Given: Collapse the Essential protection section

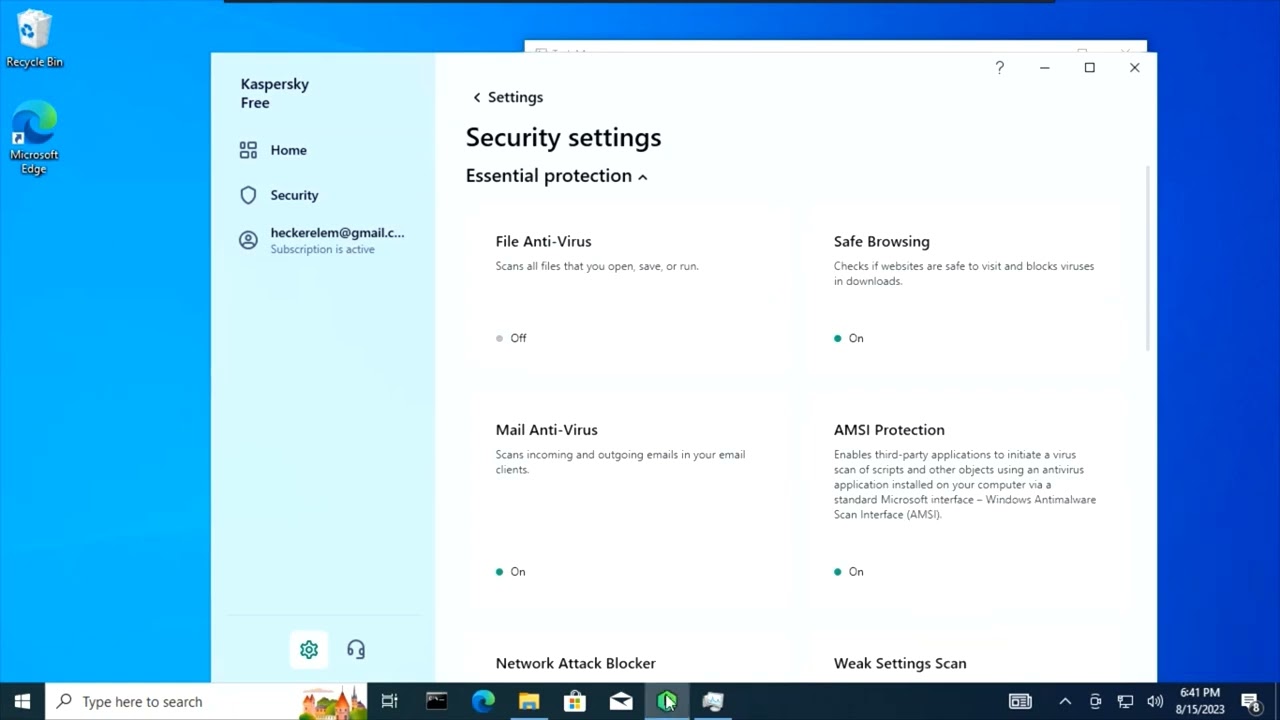Looking at the screenshot, I should coord(557,176).
